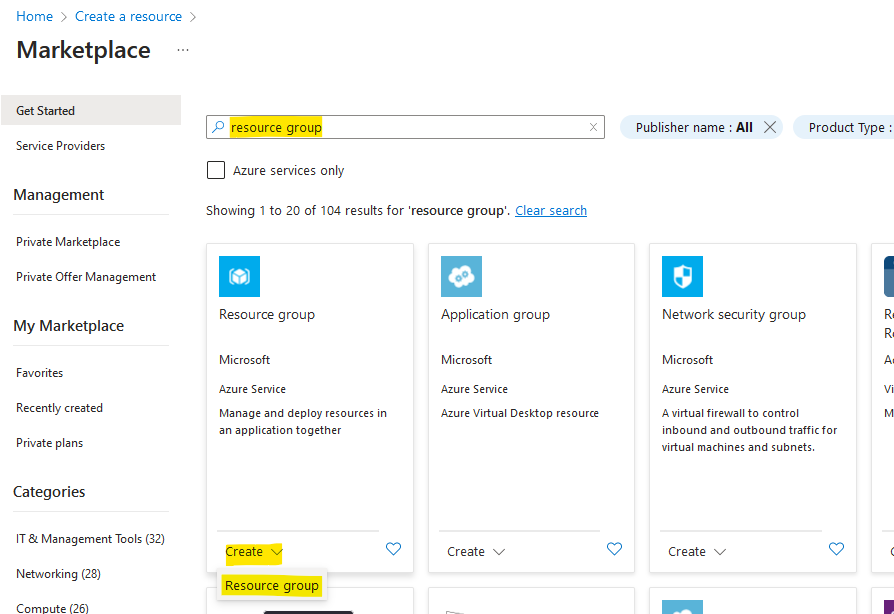Expand Create options for Network security group

click(x=697, y=551)
